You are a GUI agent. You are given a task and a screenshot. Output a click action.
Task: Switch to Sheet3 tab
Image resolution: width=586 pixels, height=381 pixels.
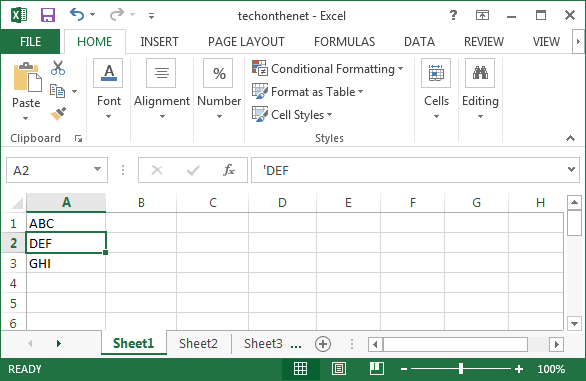(x=263, y=343)
